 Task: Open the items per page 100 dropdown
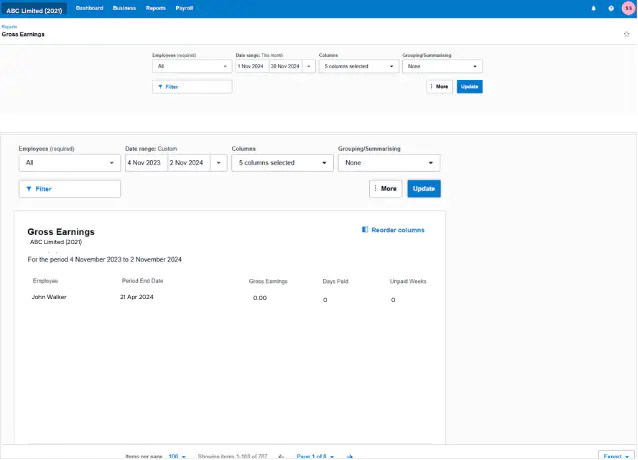tap(177, 456)
